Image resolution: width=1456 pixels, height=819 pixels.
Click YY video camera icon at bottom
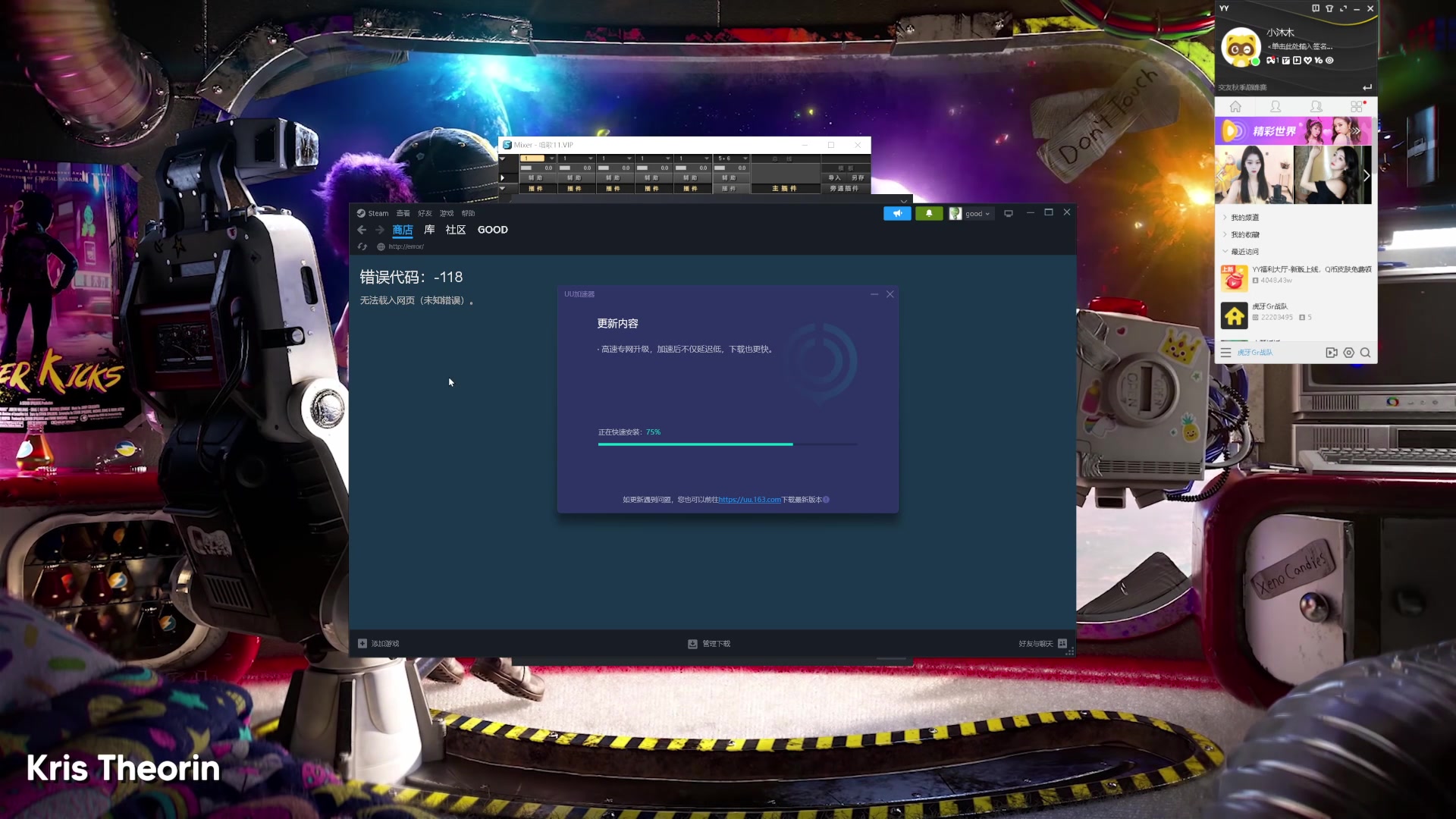pos(1331,353)
